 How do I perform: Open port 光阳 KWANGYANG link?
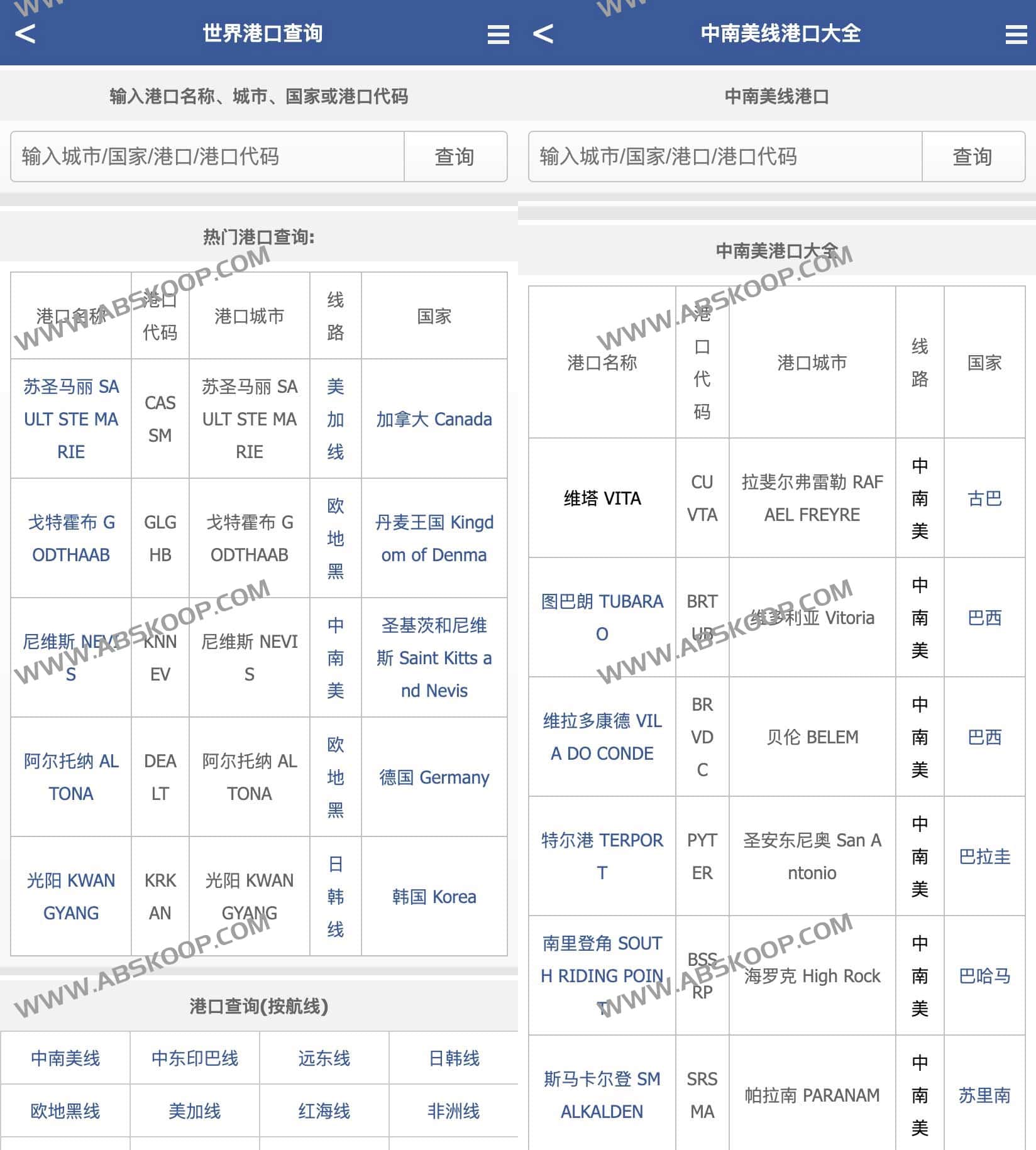click(71, 896)
